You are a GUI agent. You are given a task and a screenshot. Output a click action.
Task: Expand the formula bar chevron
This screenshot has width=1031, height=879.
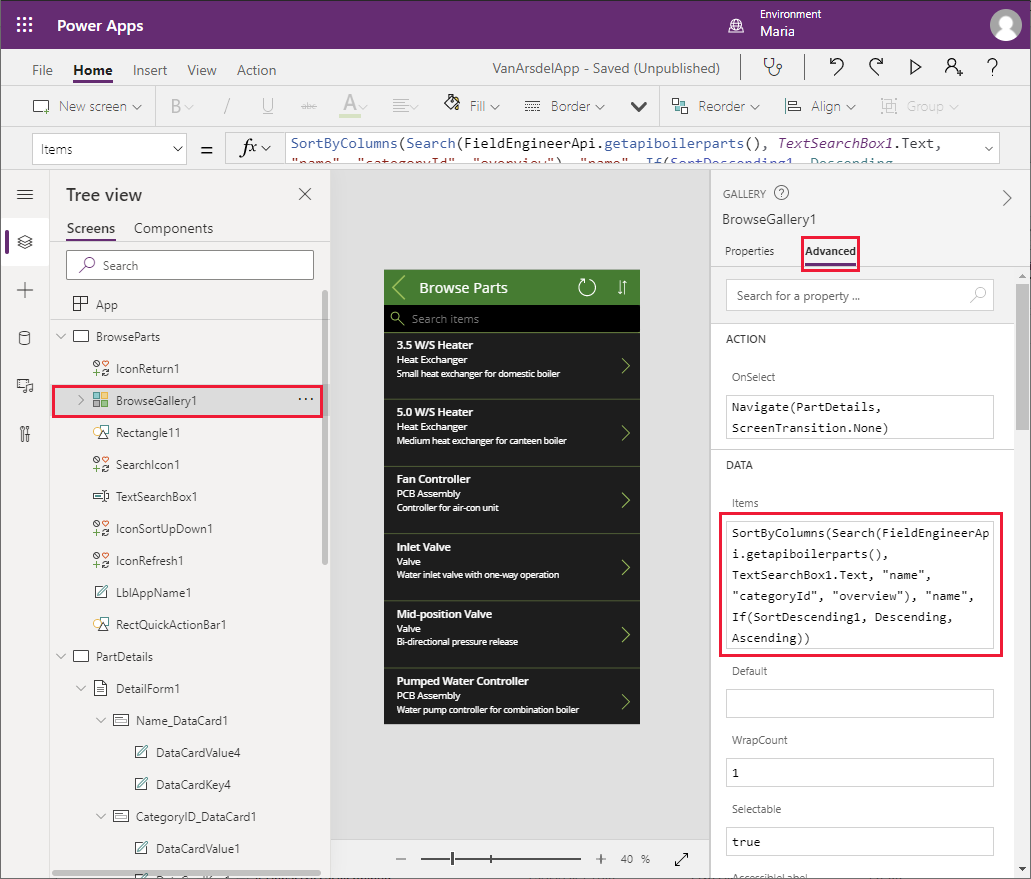[988, 149]
